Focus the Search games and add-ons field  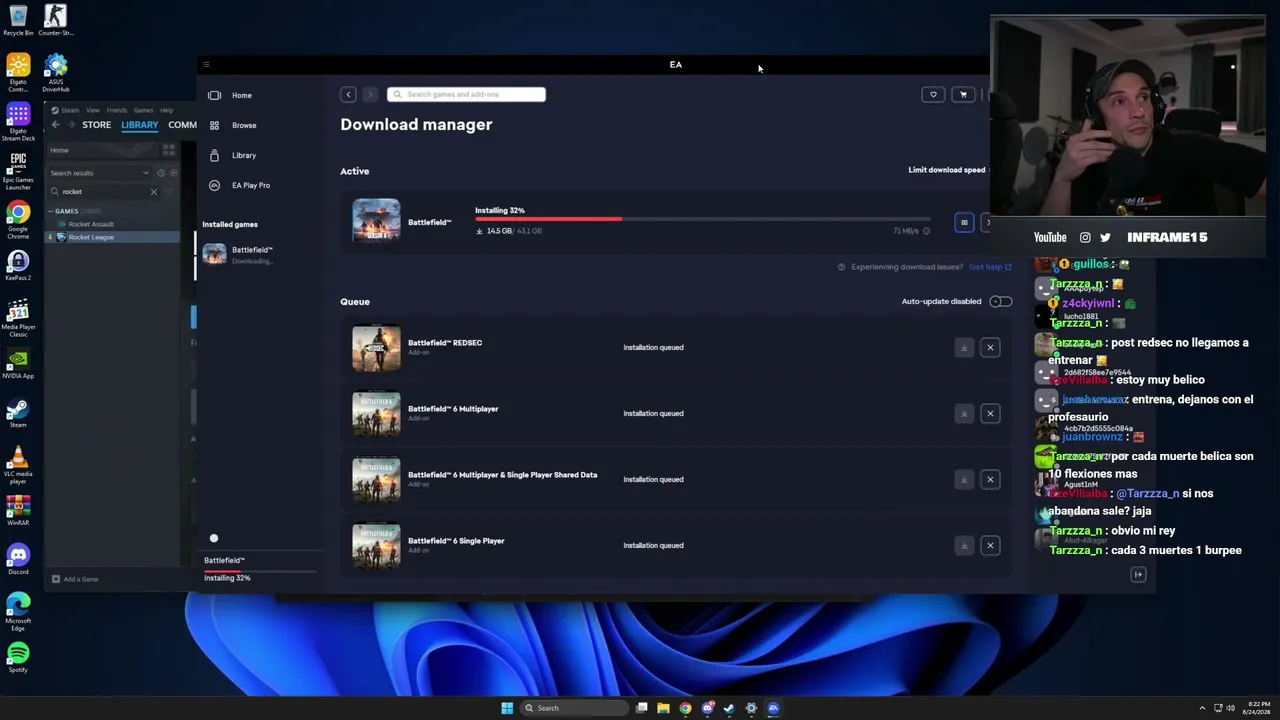pyautogui.click(x=466, y=94)
